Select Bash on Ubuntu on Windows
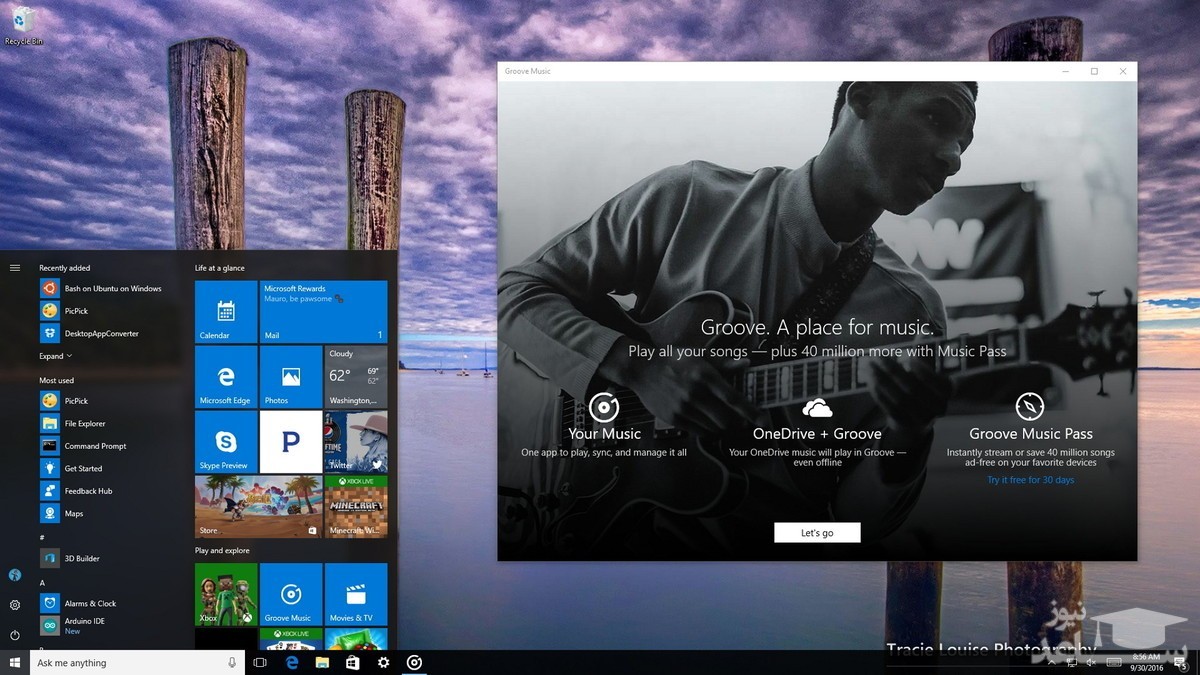 [112, 288]
